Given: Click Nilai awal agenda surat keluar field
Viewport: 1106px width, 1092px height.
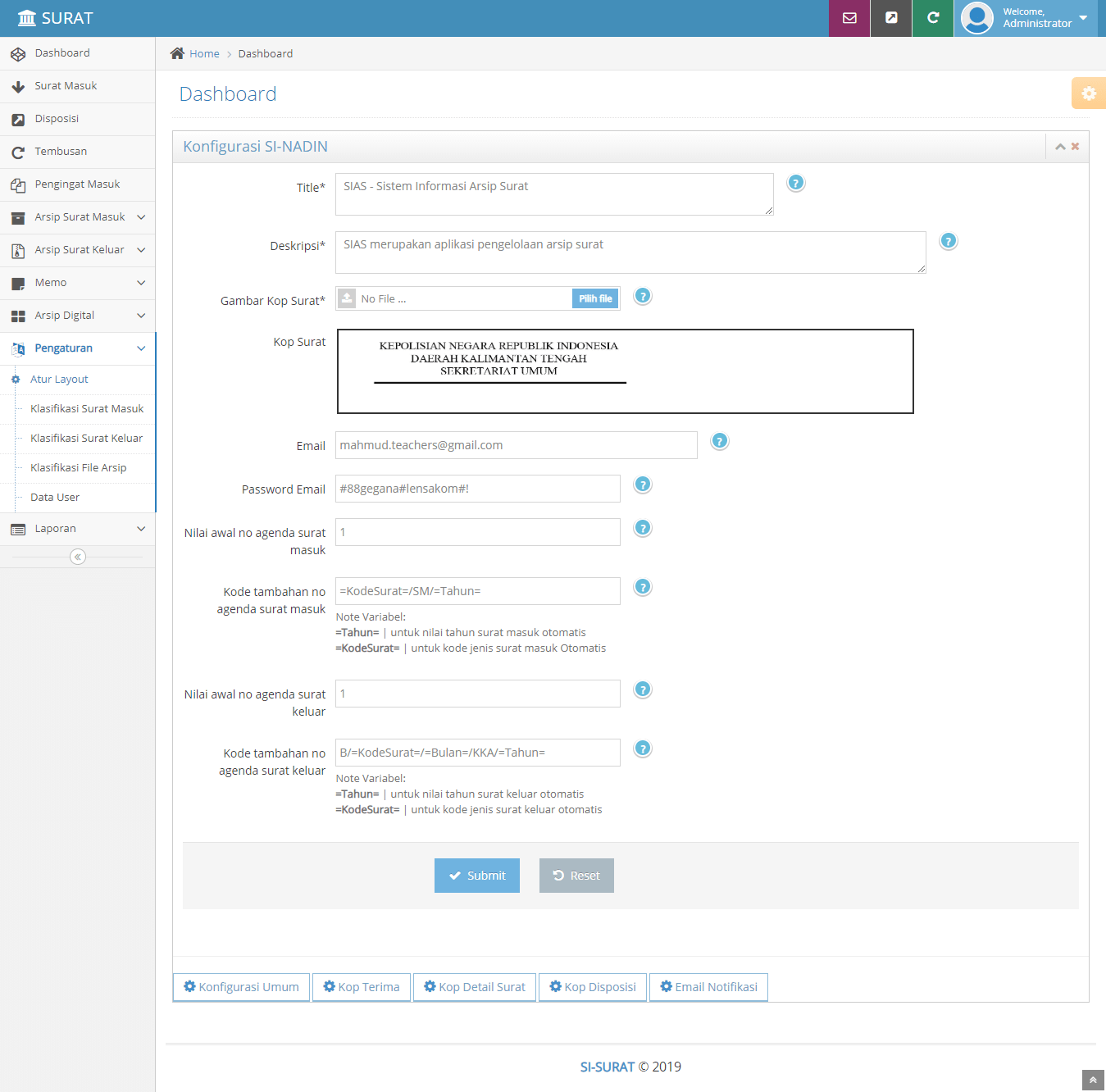Looking at the screenshot, I should pos(478,694).
